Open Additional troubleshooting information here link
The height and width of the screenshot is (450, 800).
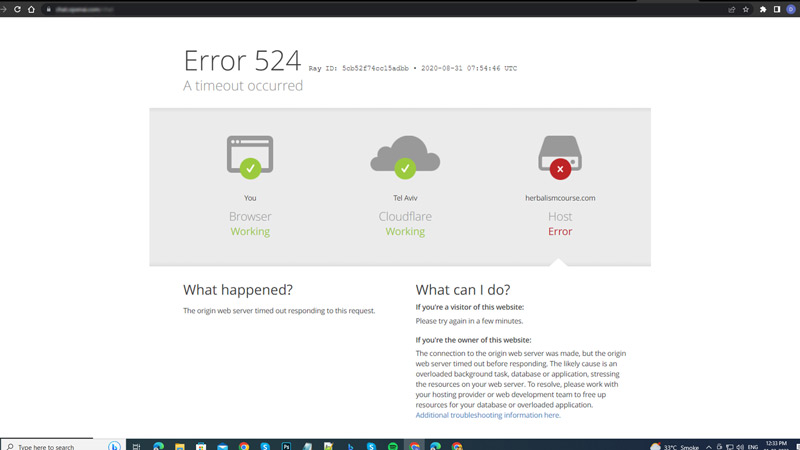coord(488,415)
